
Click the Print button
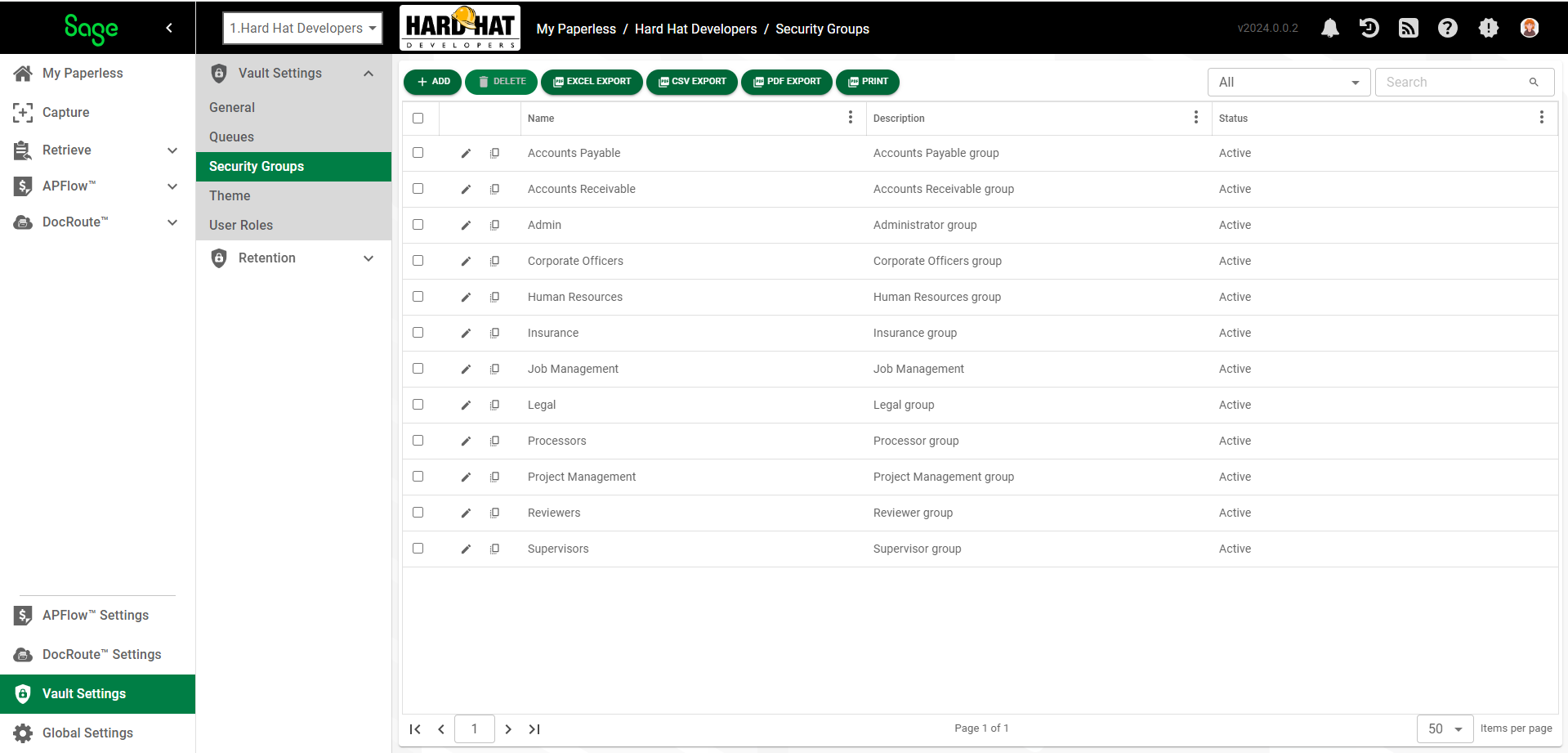point(868,82)
